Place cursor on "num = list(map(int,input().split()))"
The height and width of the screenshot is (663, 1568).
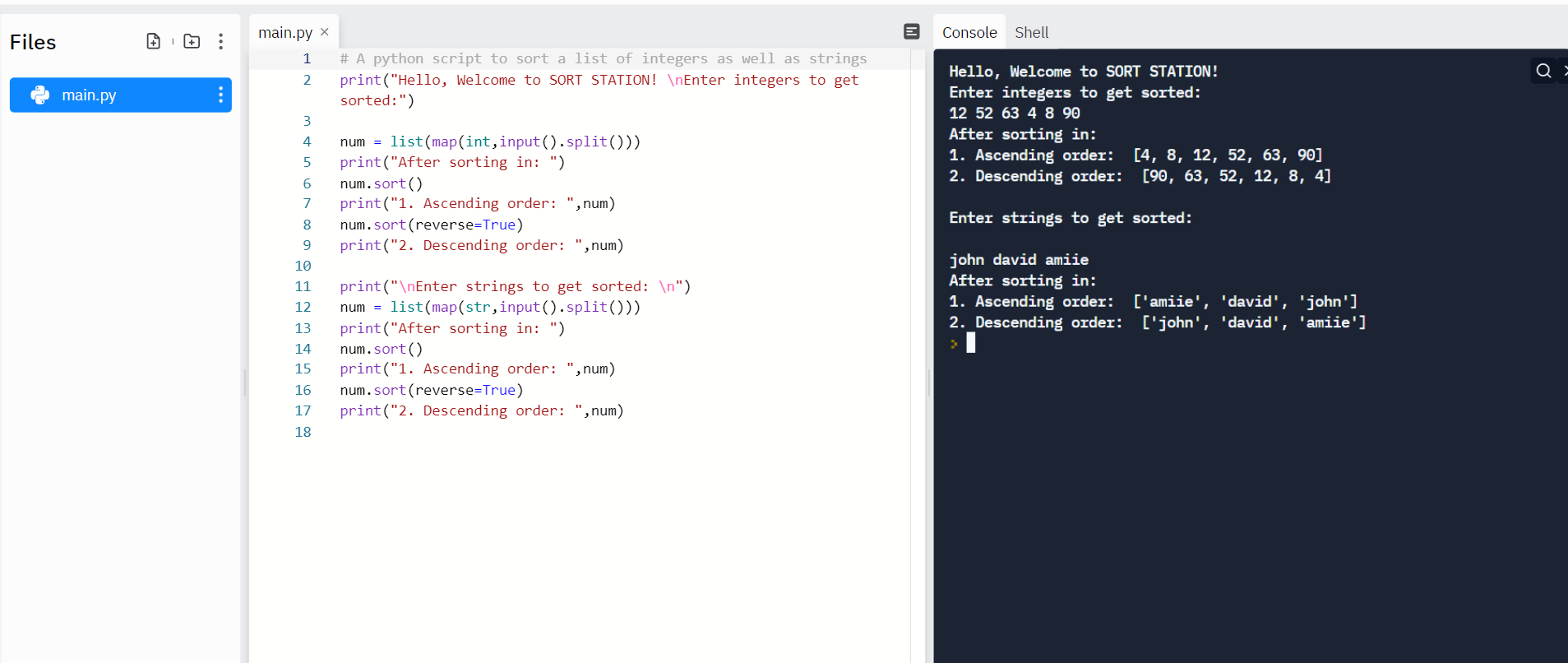pos(490,141)
